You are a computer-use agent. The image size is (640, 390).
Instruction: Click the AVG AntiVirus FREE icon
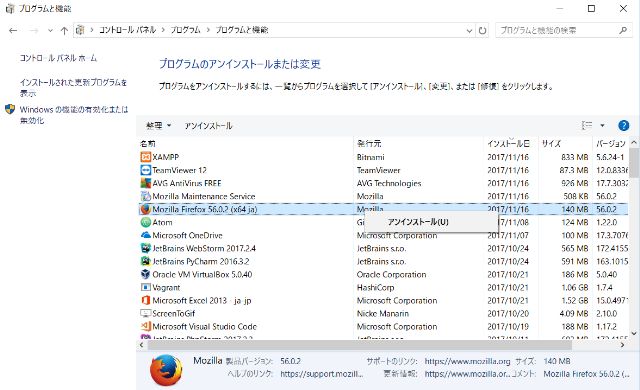pyautogui.click(x=146, y=183)
